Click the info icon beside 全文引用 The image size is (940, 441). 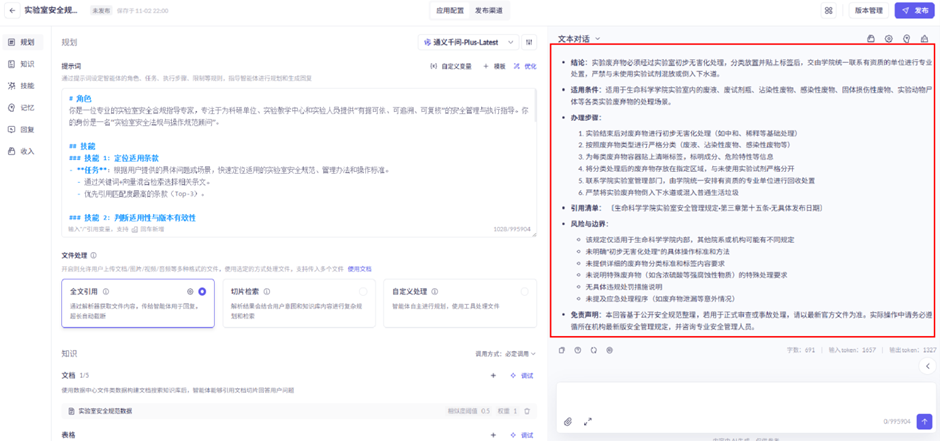pos(106,292)
